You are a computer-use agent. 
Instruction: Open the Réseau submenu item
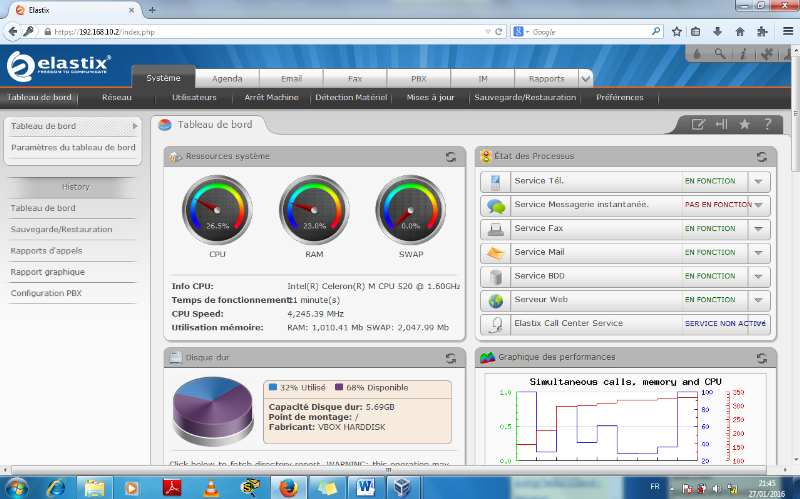(117, 98)
